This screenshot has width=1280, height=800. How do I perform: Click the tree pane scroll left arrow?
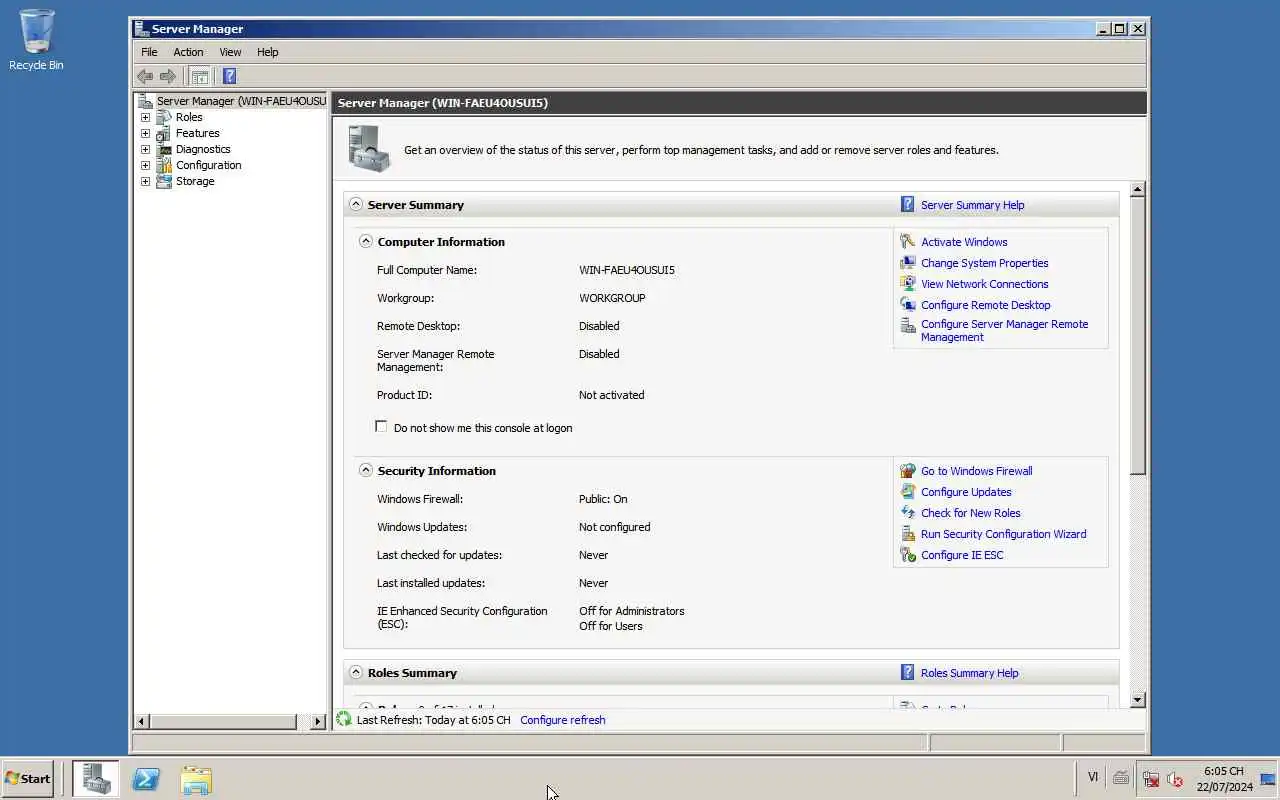(141, 721)
